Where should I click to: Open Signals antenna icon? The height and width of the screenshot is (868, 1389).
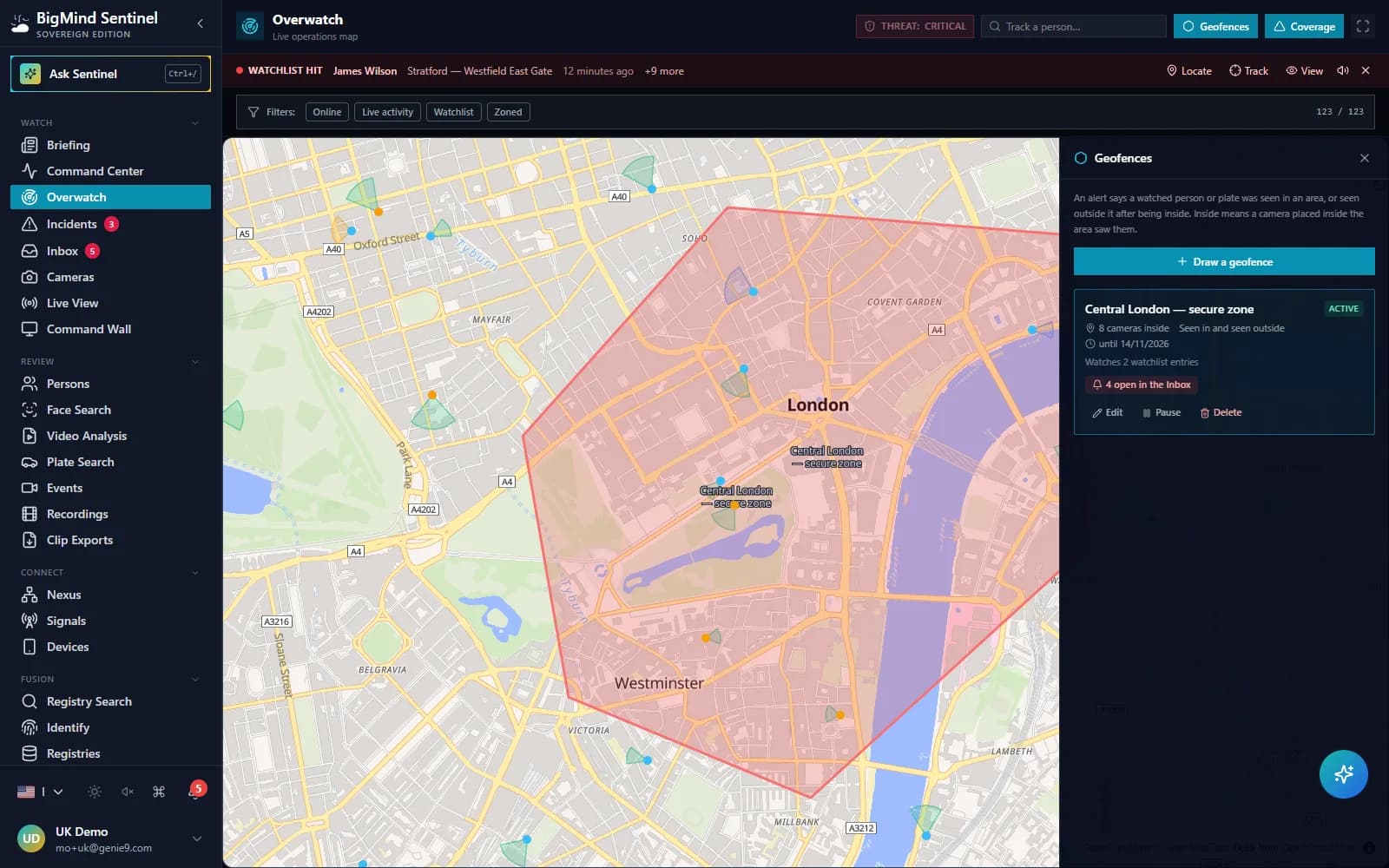tap(30, 621)
